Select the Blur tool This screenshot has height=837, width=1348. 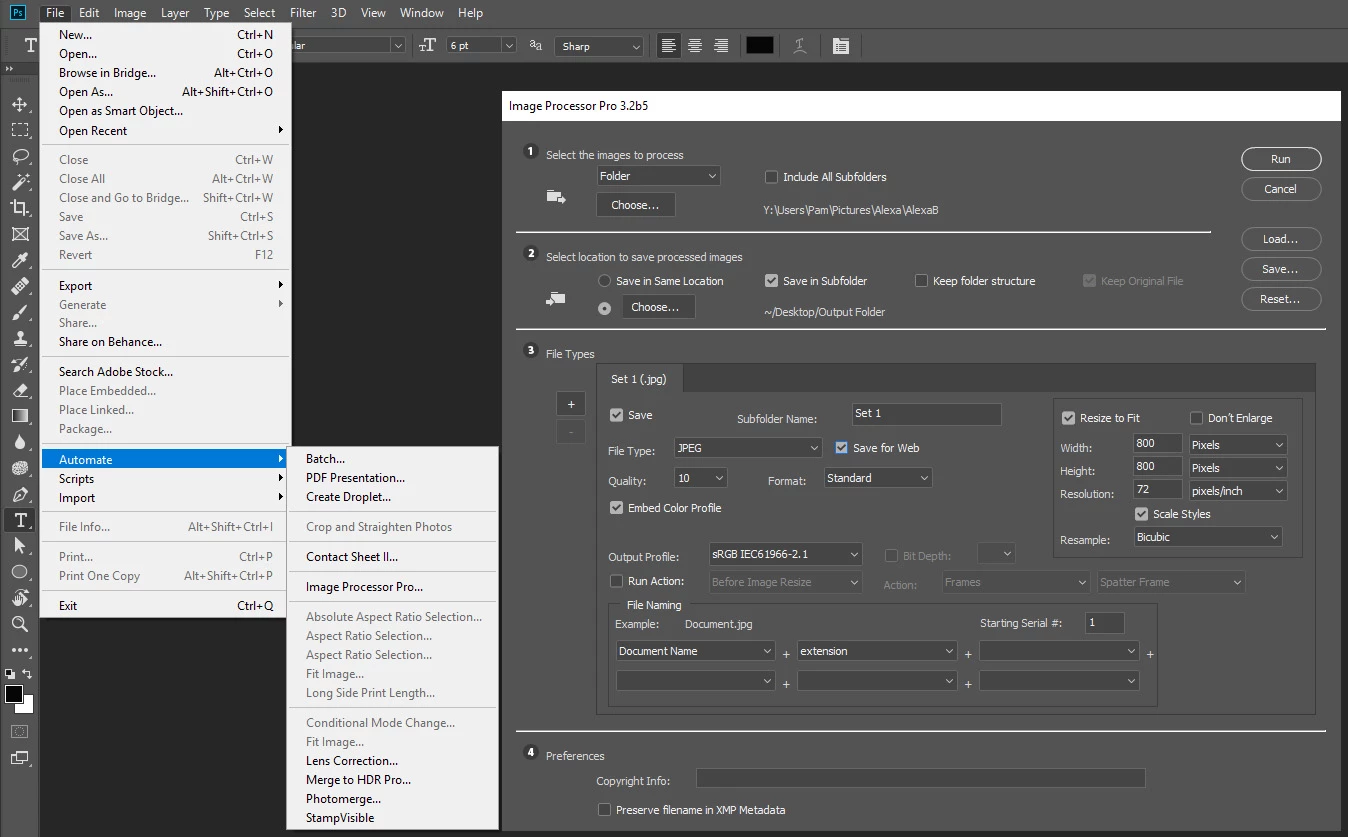19,442
